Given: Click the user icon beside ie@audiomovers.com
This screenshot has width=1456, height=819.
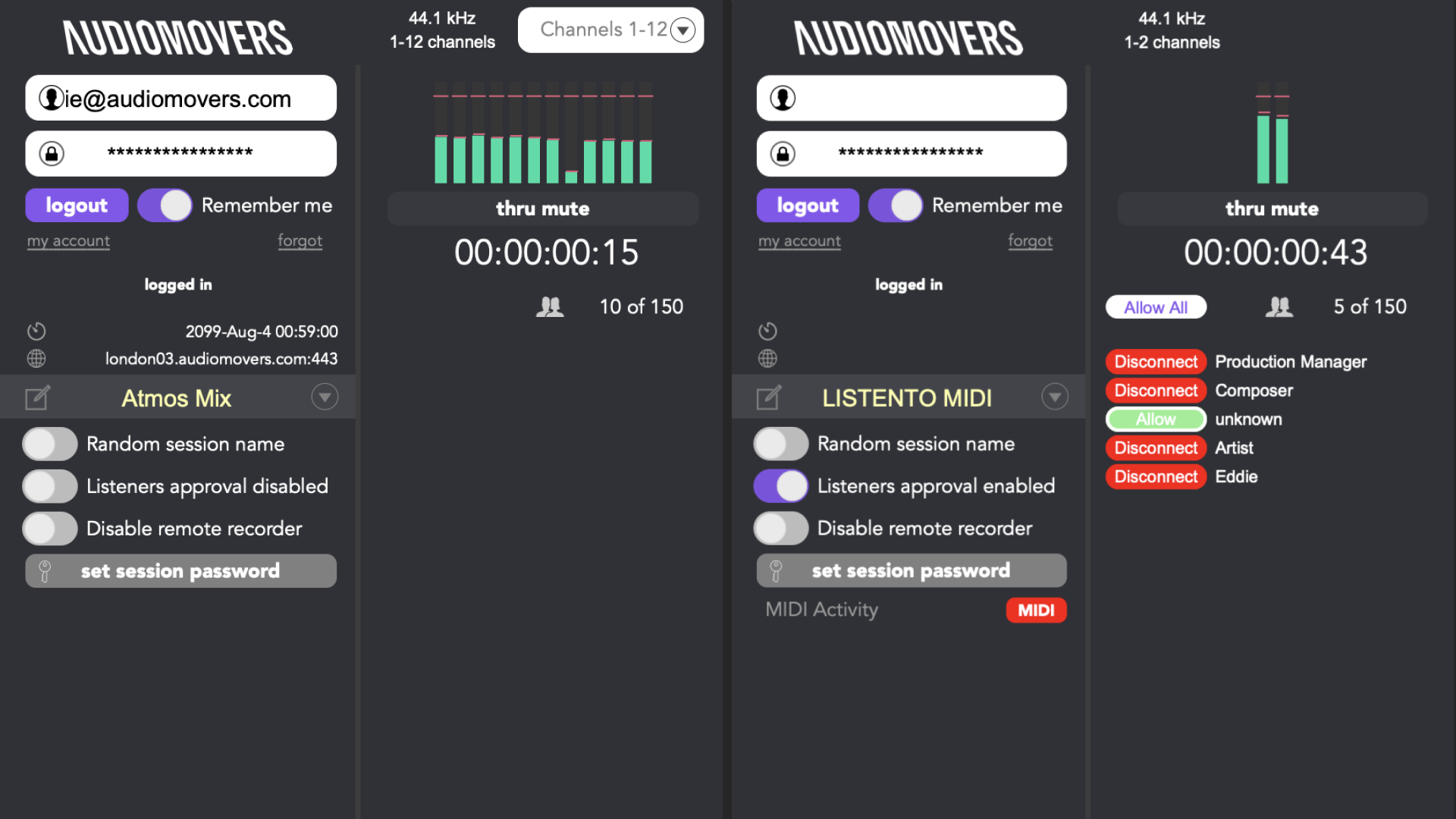Looking at the screenshot, I should coord(51,98).
